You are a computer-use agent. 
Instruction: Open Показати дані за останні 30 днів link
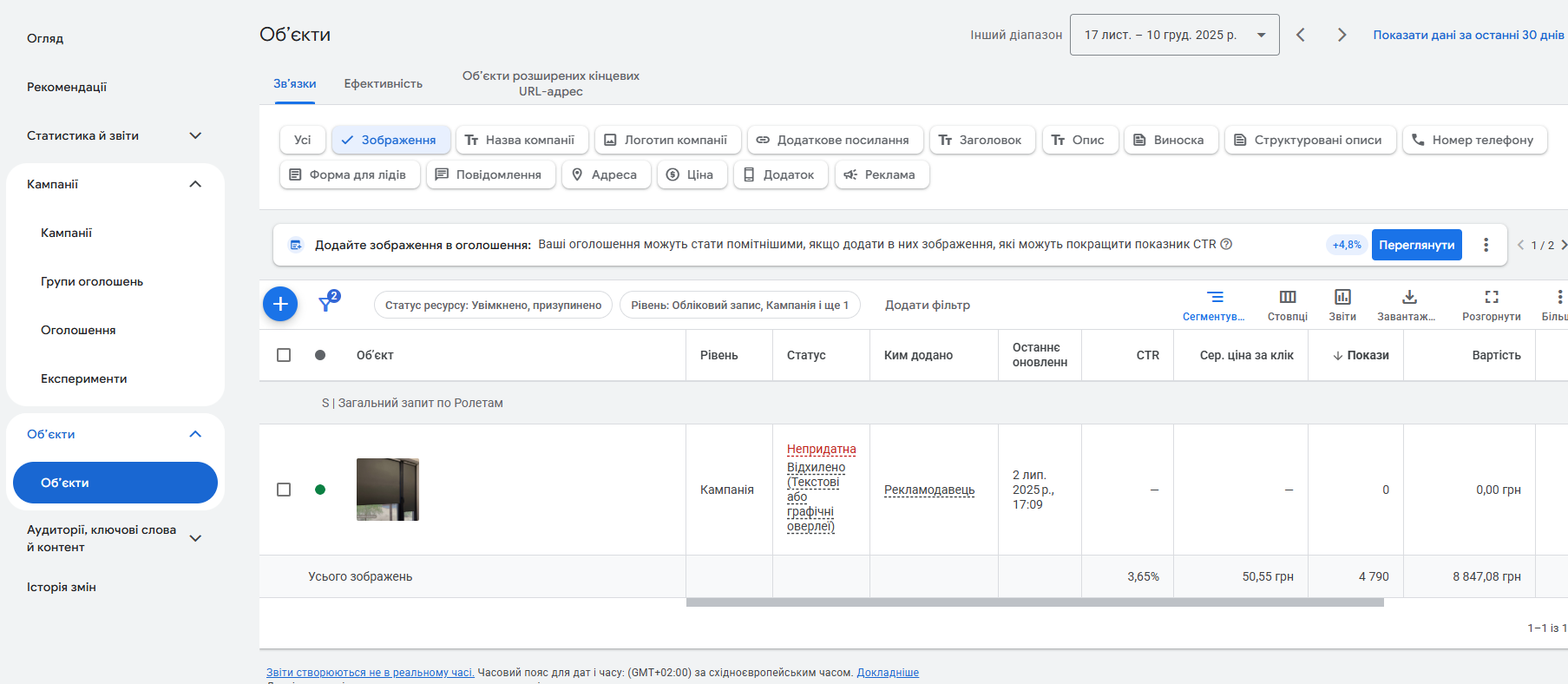(x=1468, y=35)
